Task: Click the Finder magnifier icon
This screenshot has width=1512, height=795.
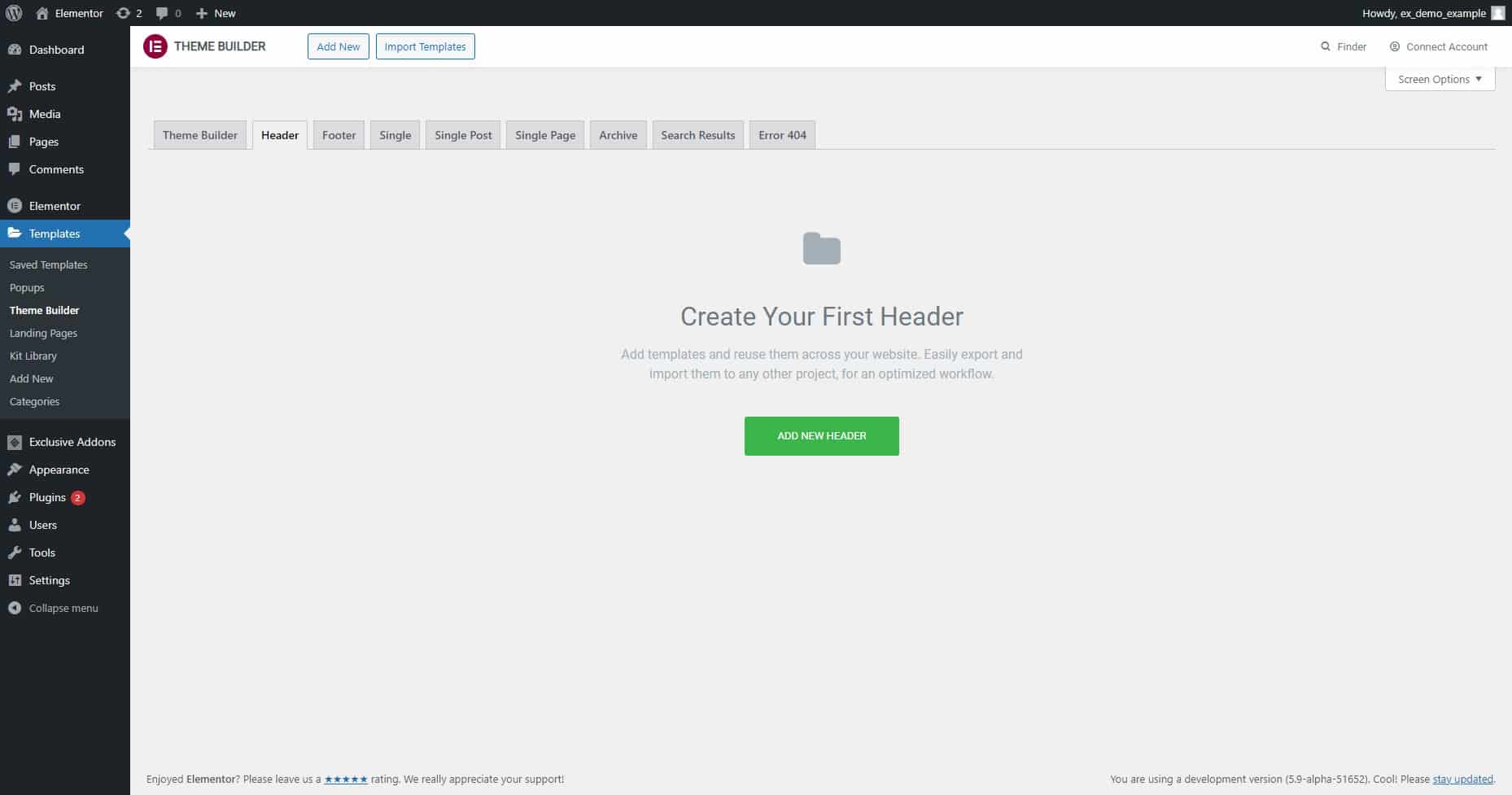Action: point(1326,46)
